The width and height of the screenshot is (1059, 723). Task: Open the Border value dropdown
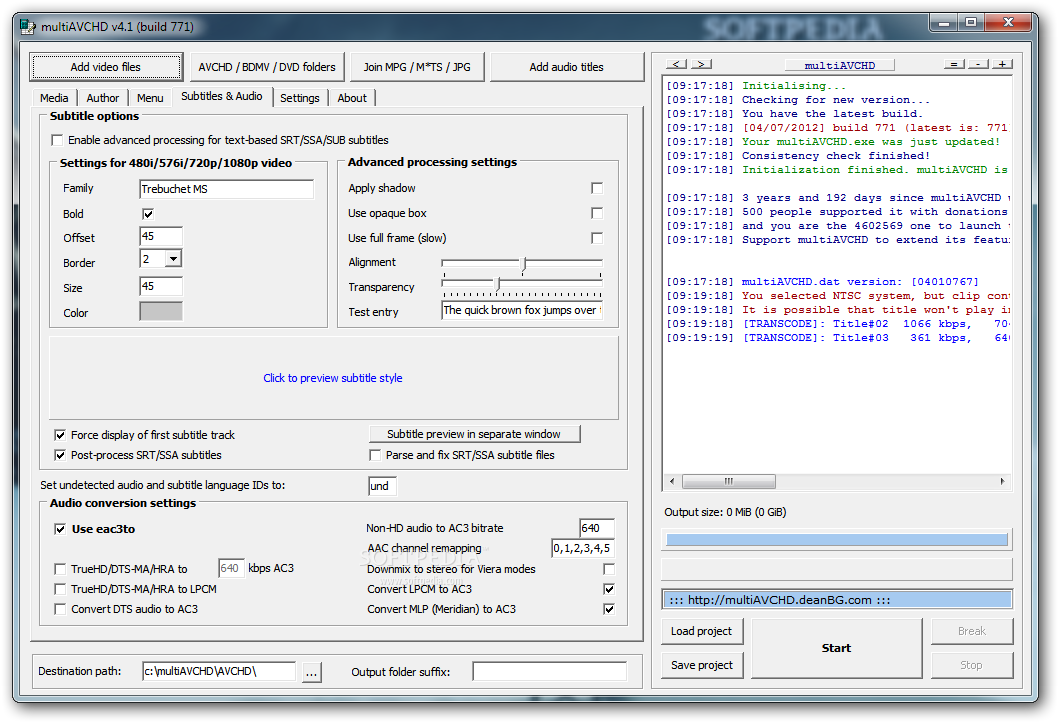pyautogui.click(x=174, y=259)
